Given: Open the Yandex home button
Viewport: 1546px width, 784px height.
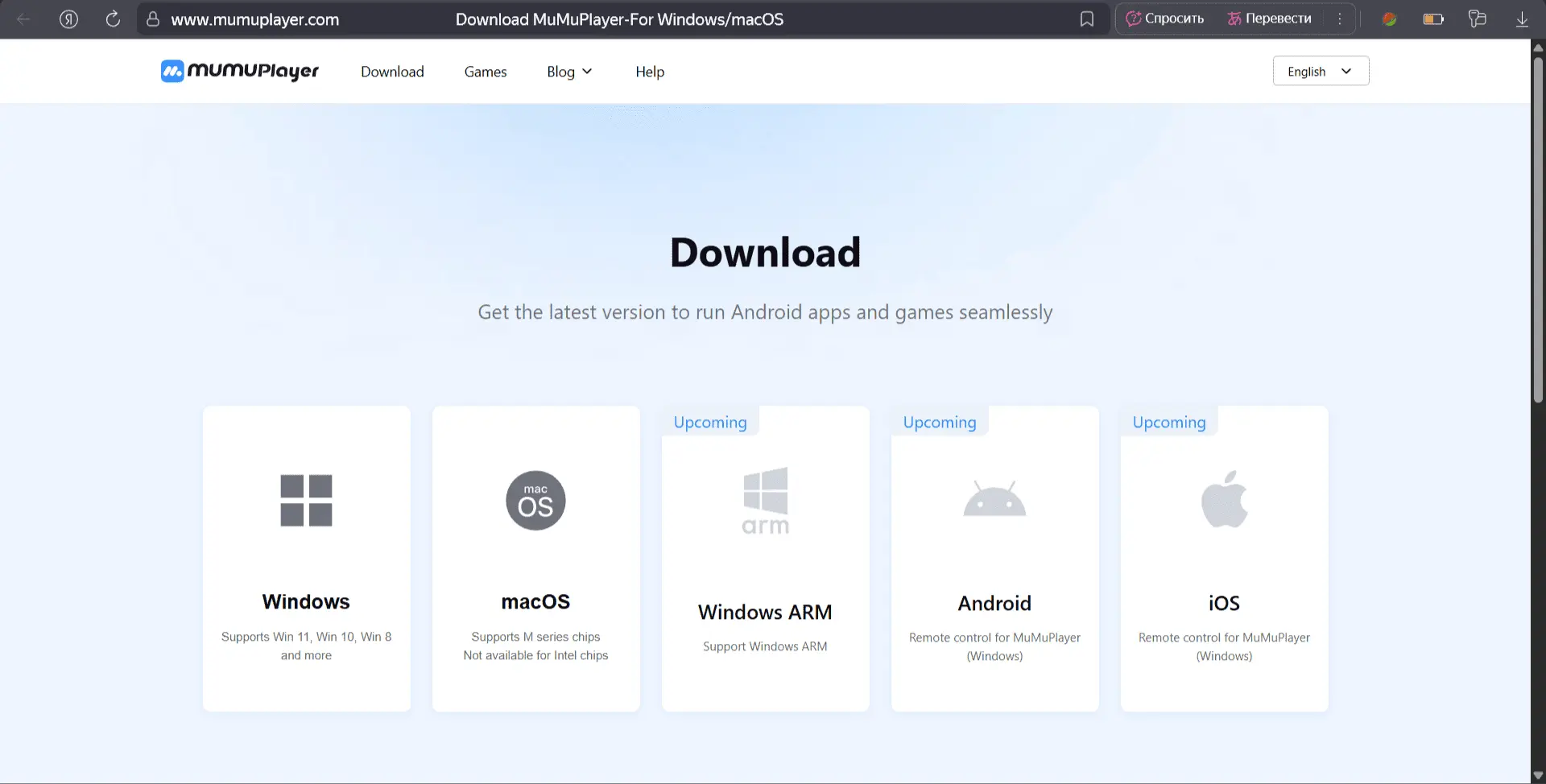Looking at the screenshot, I should pyautogui.click(x=69, y=19).
